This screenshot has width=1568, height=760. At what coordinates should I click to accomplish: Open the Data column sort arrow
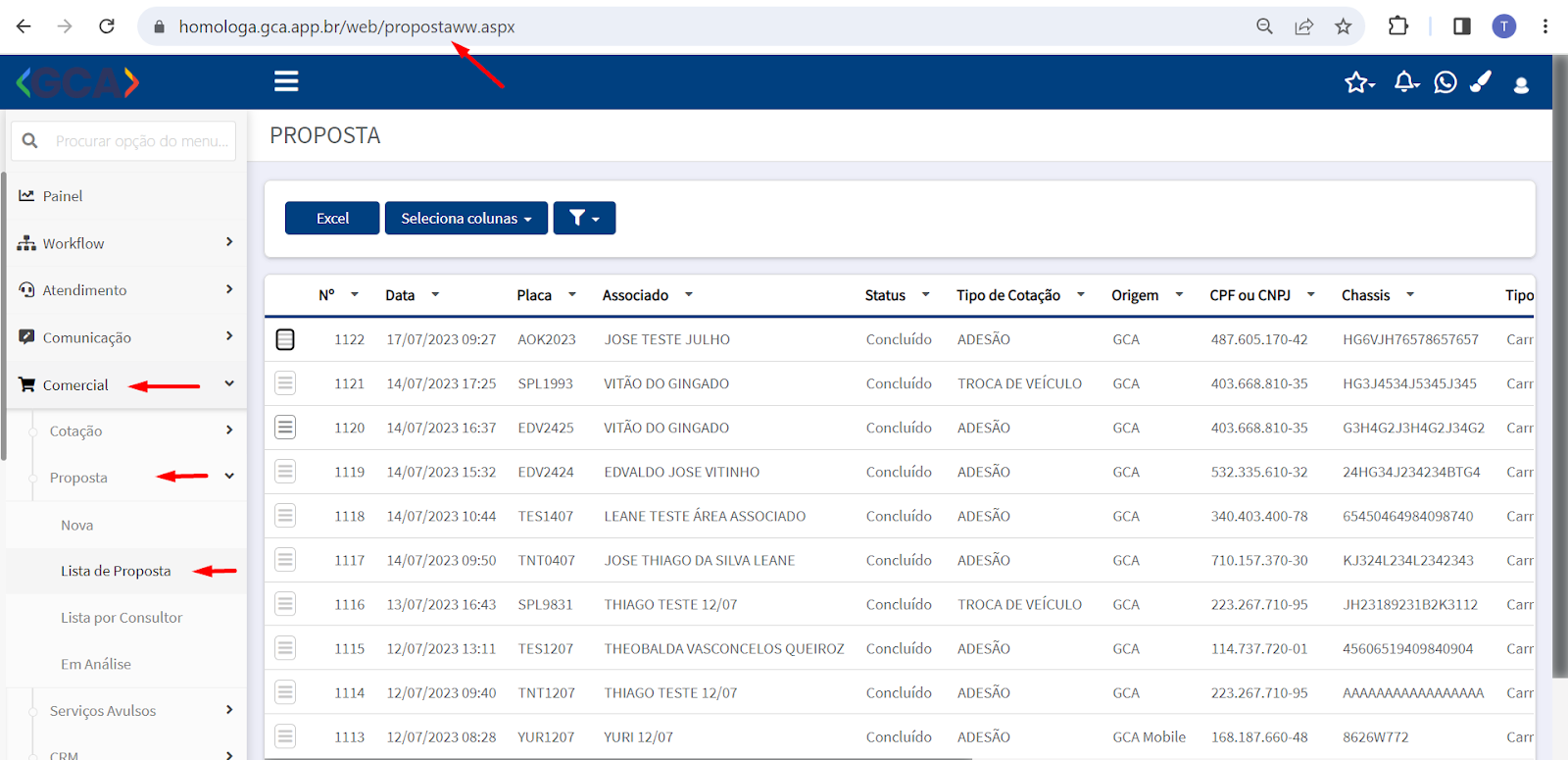(435, 295)
